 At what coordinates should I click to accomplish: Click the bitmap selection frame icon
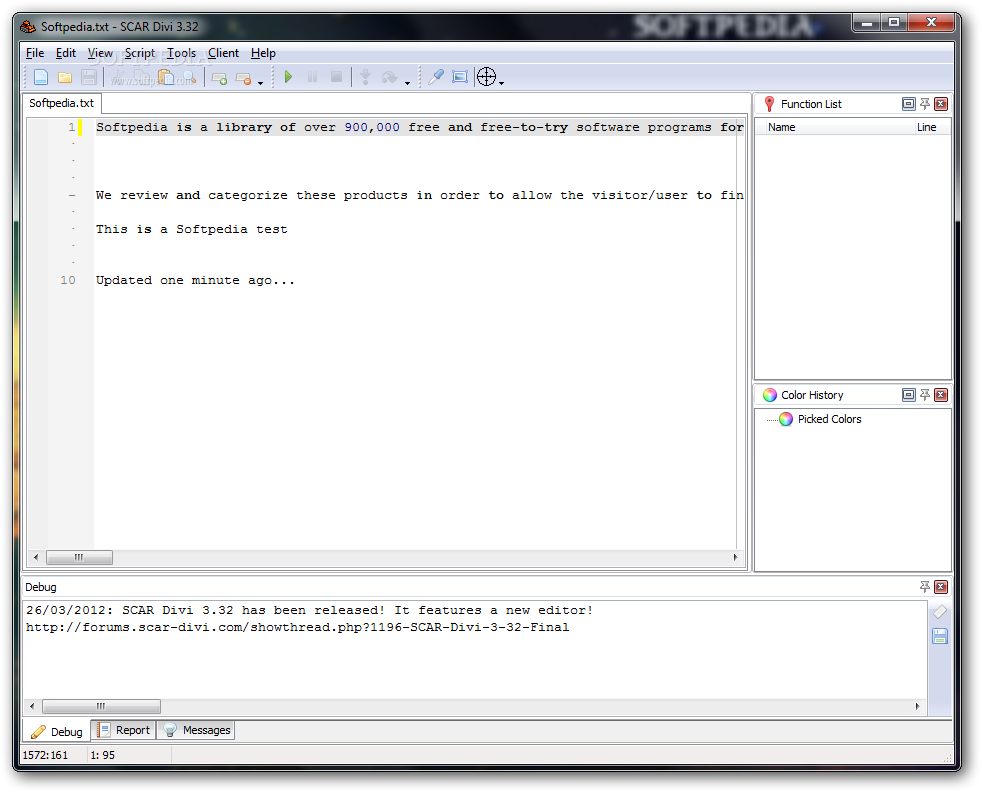coord(460,77)
